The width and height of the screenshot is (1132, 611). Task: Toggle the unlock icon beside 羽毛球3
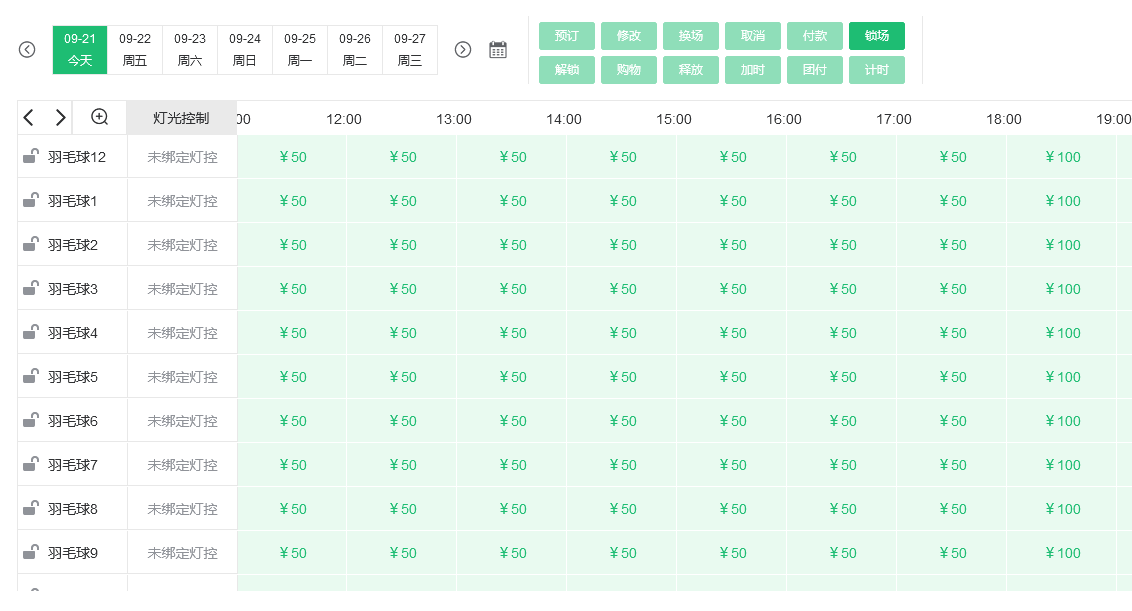click(31, 288)
